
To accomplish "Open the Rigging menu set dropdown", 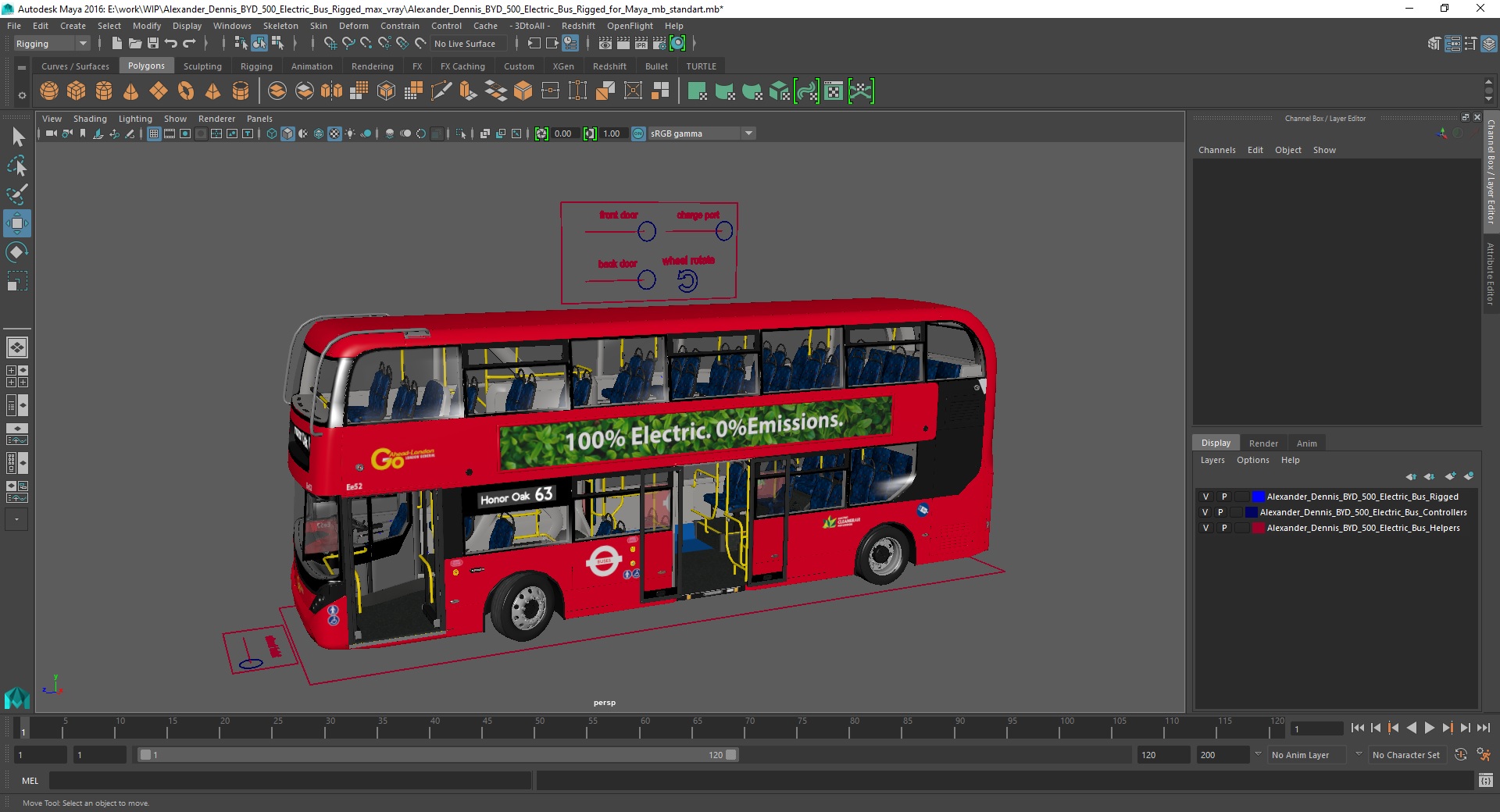I will [x=52, y=44].
